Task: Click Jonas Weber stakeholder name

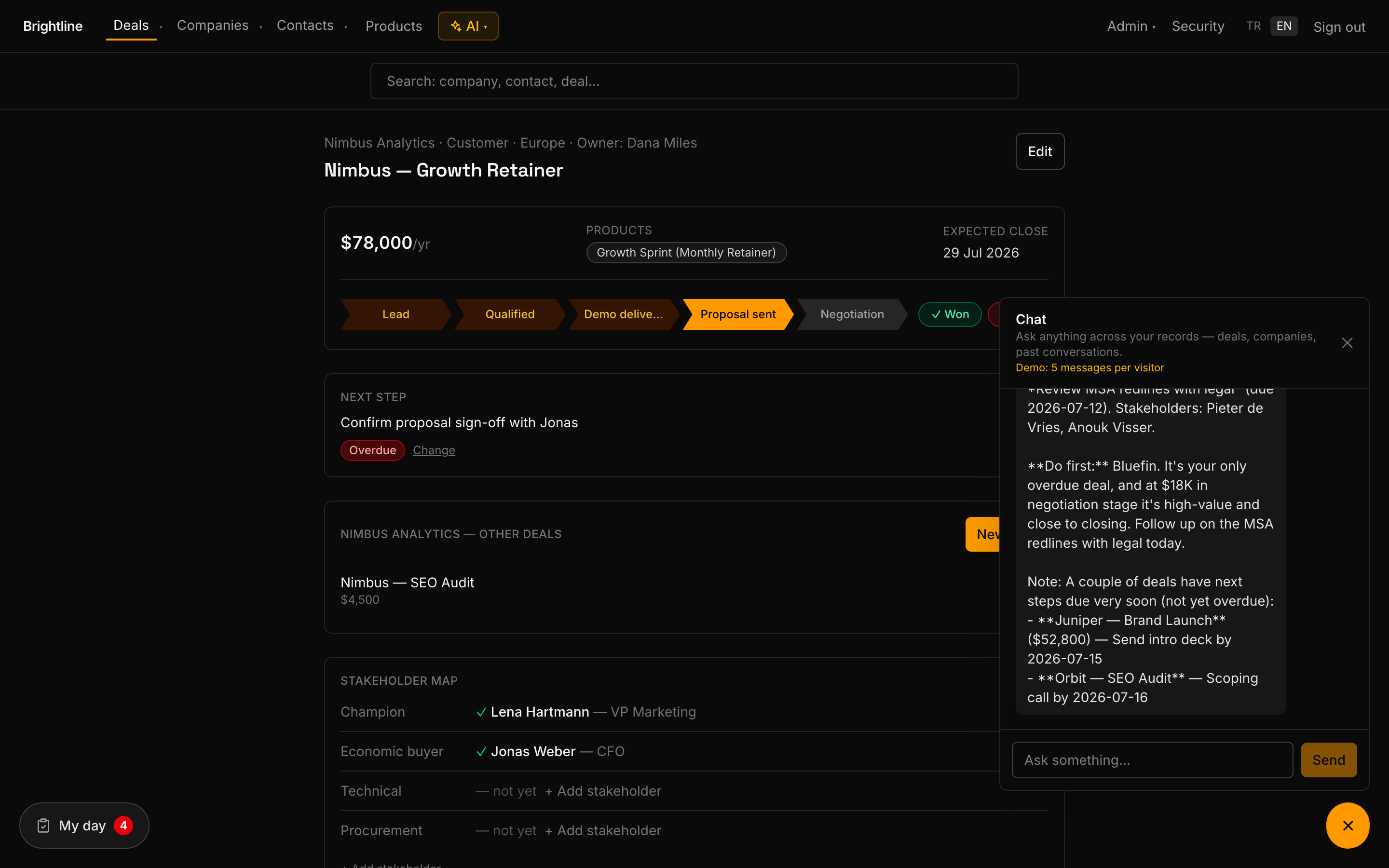Action: pyautogui.click(x=532, y=751)
